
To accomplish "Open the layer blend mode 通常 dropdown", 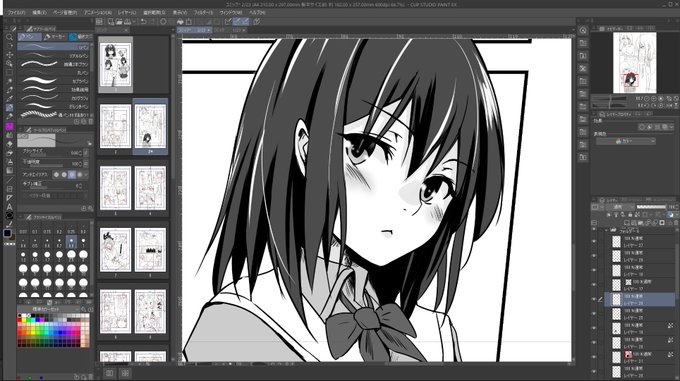I will pyautogui.click(x=621, y=207).
